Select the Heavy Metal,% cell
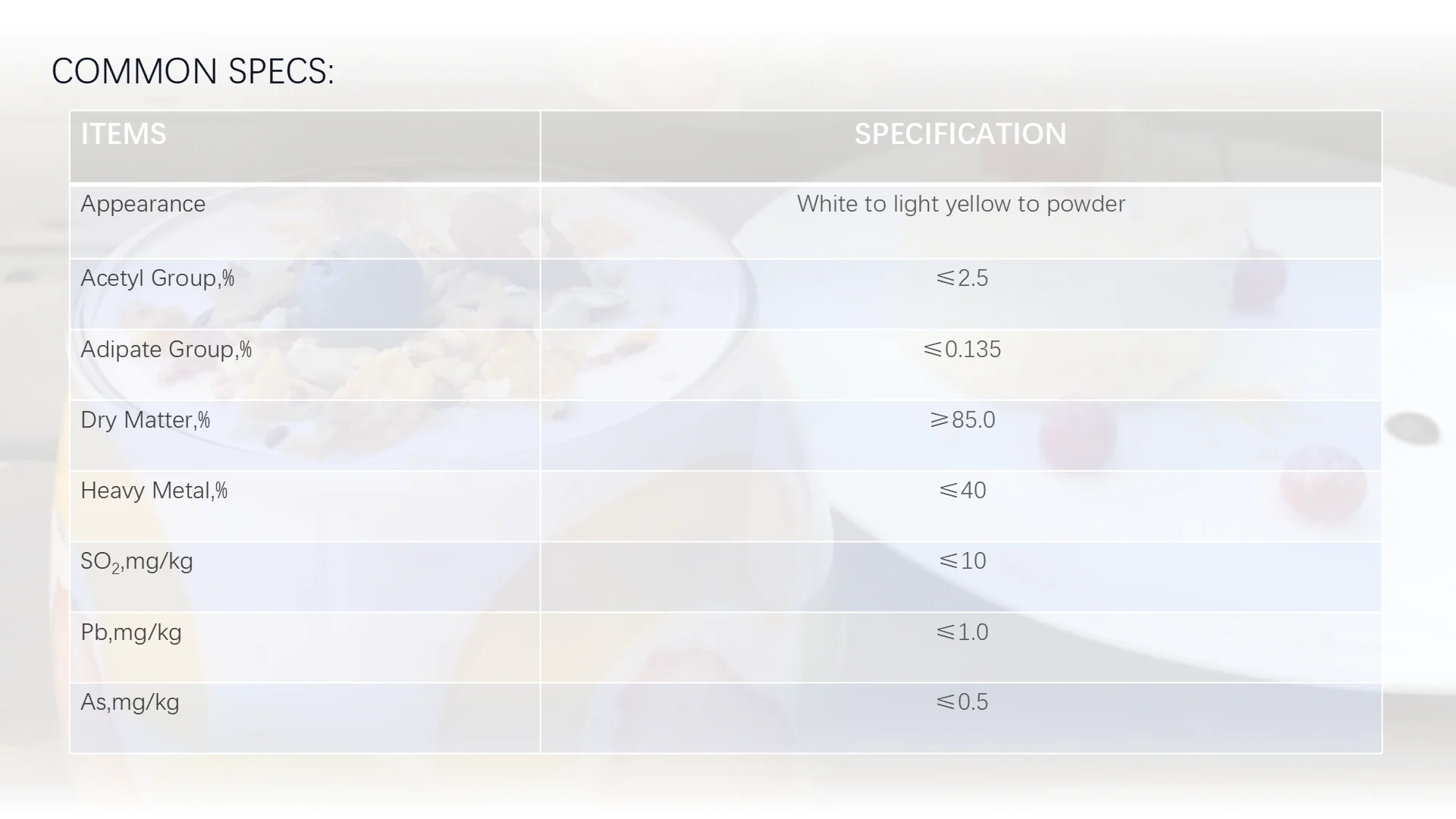Image resolution: width=1456 pixels, height=819 pixels. (x=154, y=491)
